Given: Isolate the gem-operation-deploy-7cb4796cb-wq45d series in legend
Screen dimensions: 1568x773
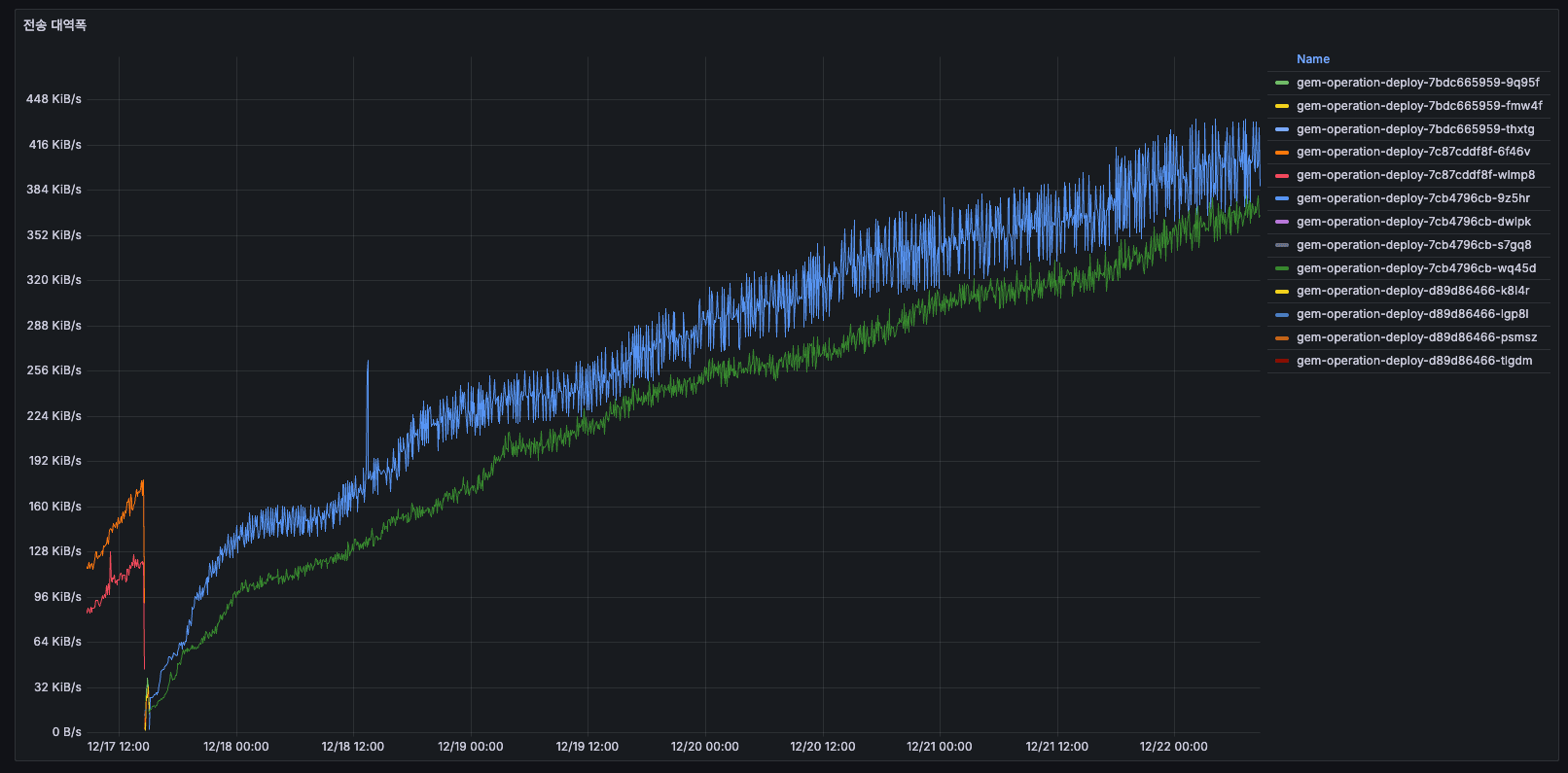Looking at the screenshot, I should (1415, 268).
